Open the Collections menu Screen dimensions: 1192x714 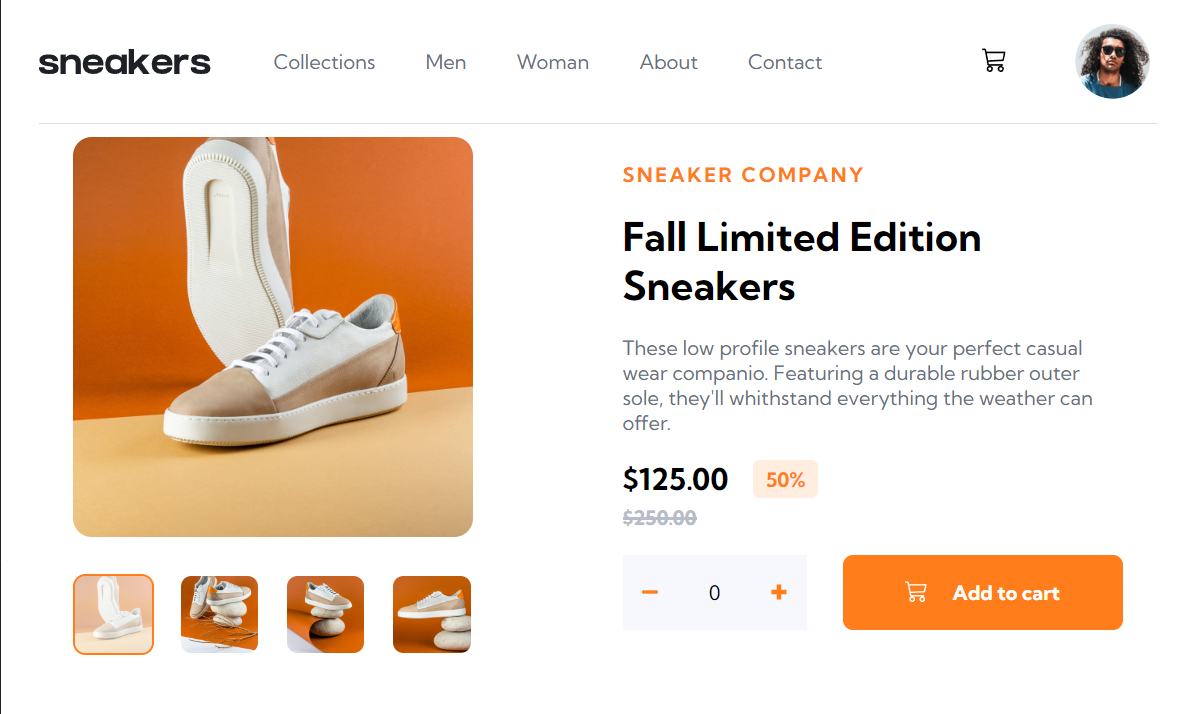tap(324, 62)
